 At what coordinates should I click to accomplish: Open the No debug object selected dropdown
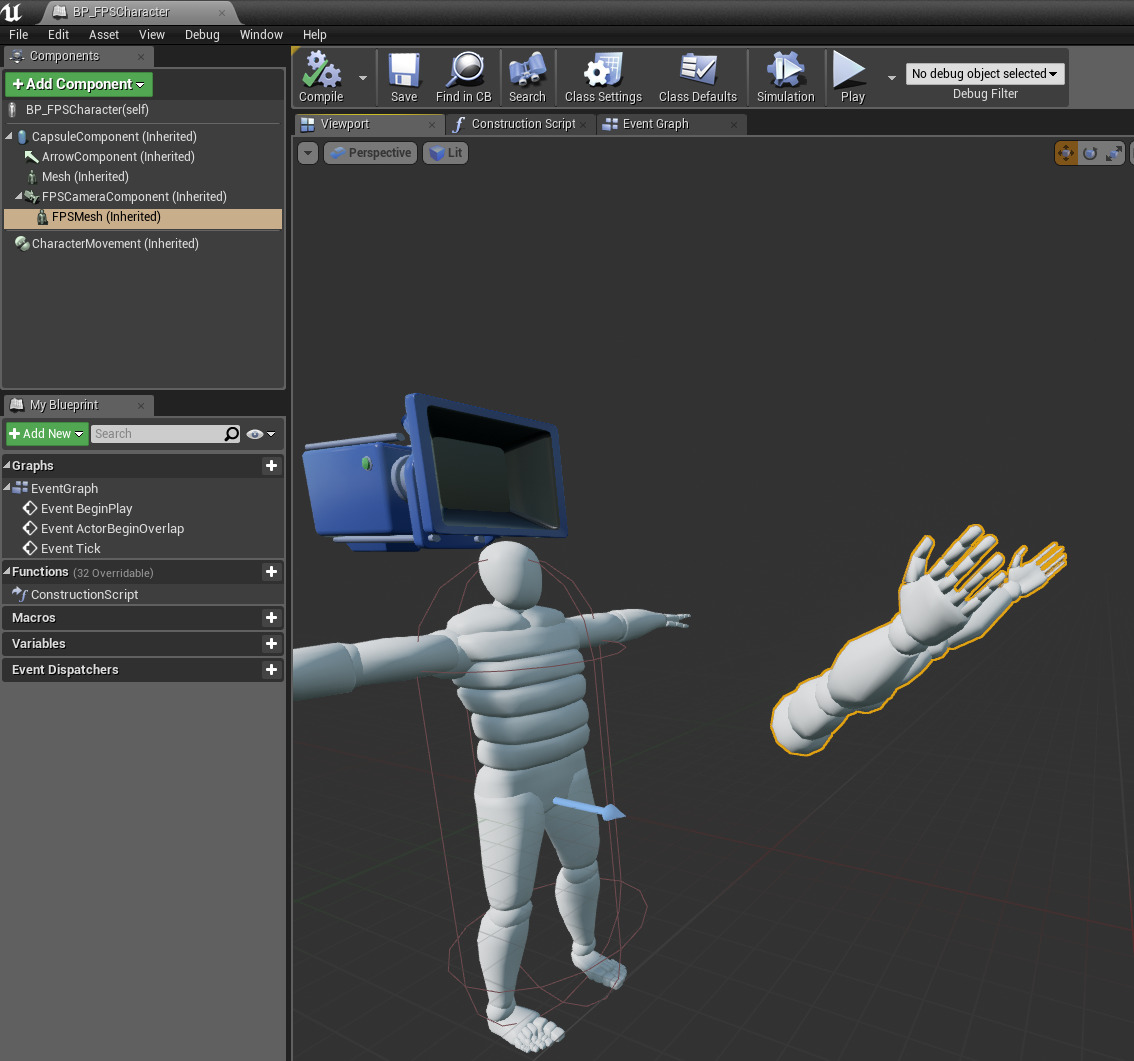984,73
